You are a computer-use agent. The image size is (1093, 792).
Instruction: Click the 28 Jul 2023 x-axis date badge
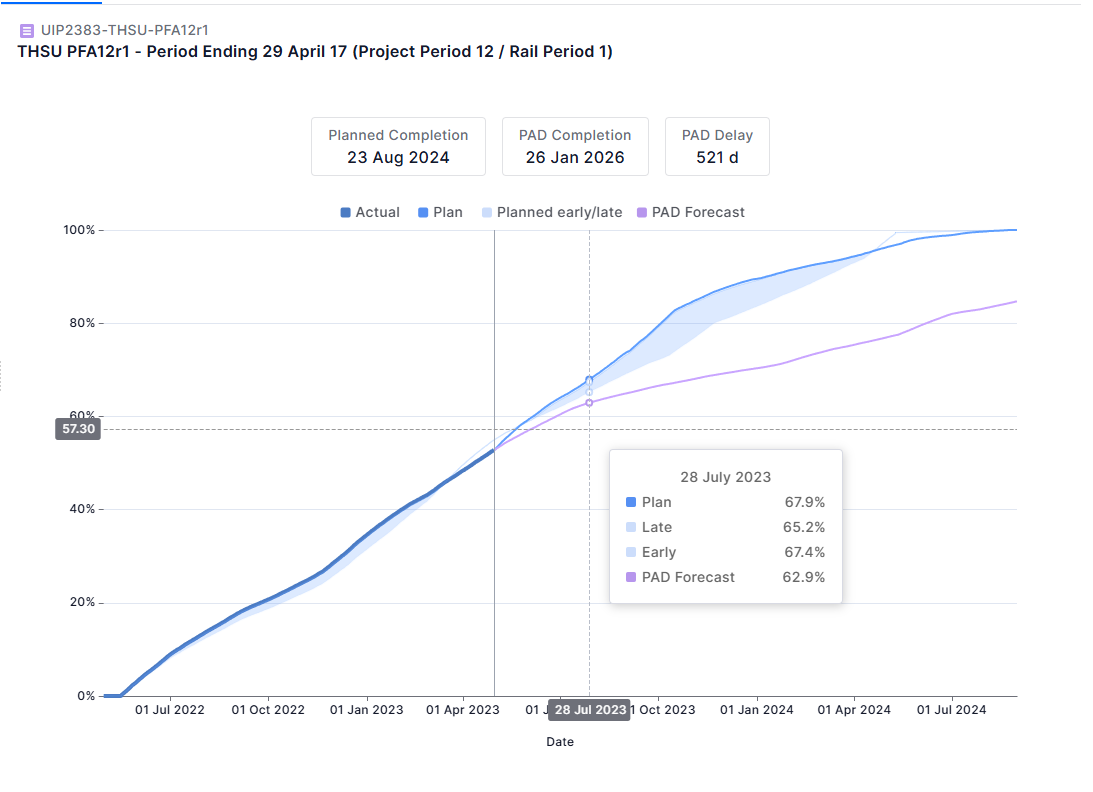[590, 710]
